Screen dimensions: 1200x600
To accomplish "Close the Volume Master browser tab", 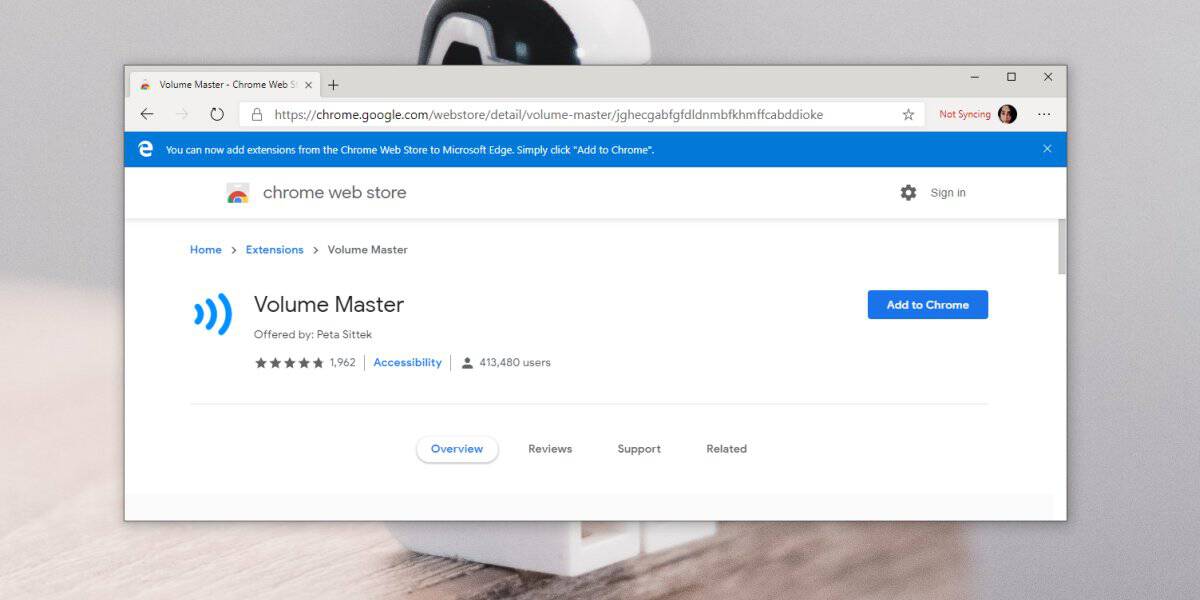I will tap(308, 85).
